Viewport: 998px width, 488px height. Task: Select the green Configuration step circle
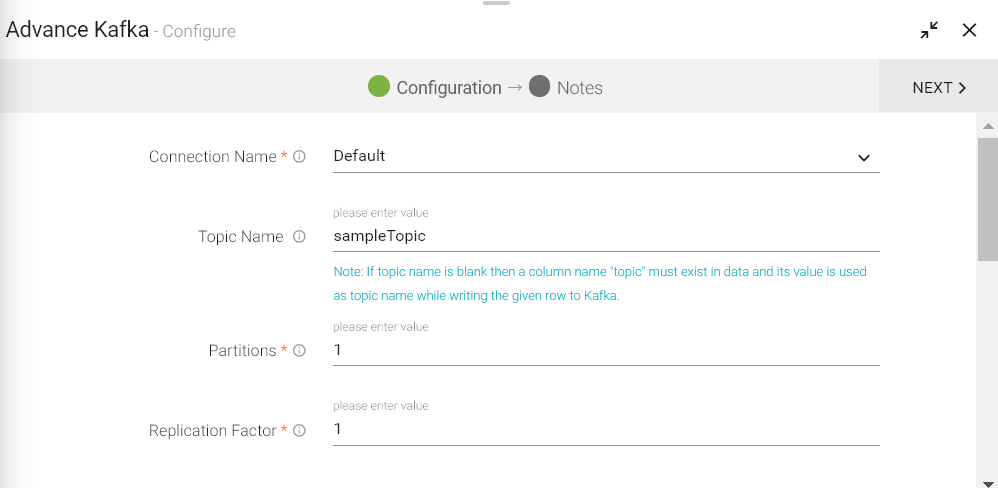coord(378,87)
